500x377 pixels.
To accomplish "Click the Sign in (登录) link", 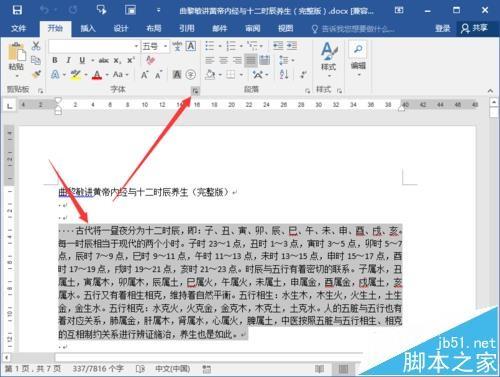I will click(x=442, y=29).
